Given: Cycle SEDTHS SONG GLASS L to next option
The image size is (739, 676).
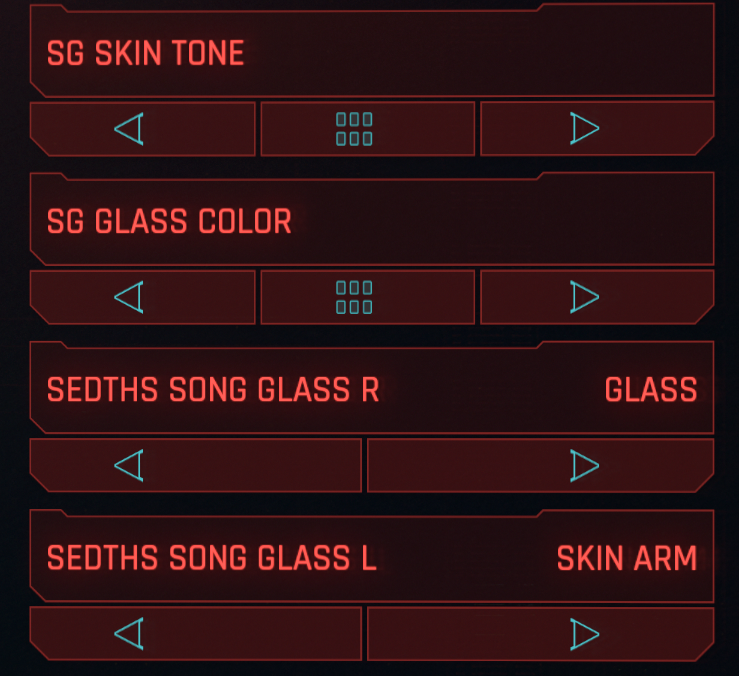Looking at the screenshot, I should coord(584,633).
